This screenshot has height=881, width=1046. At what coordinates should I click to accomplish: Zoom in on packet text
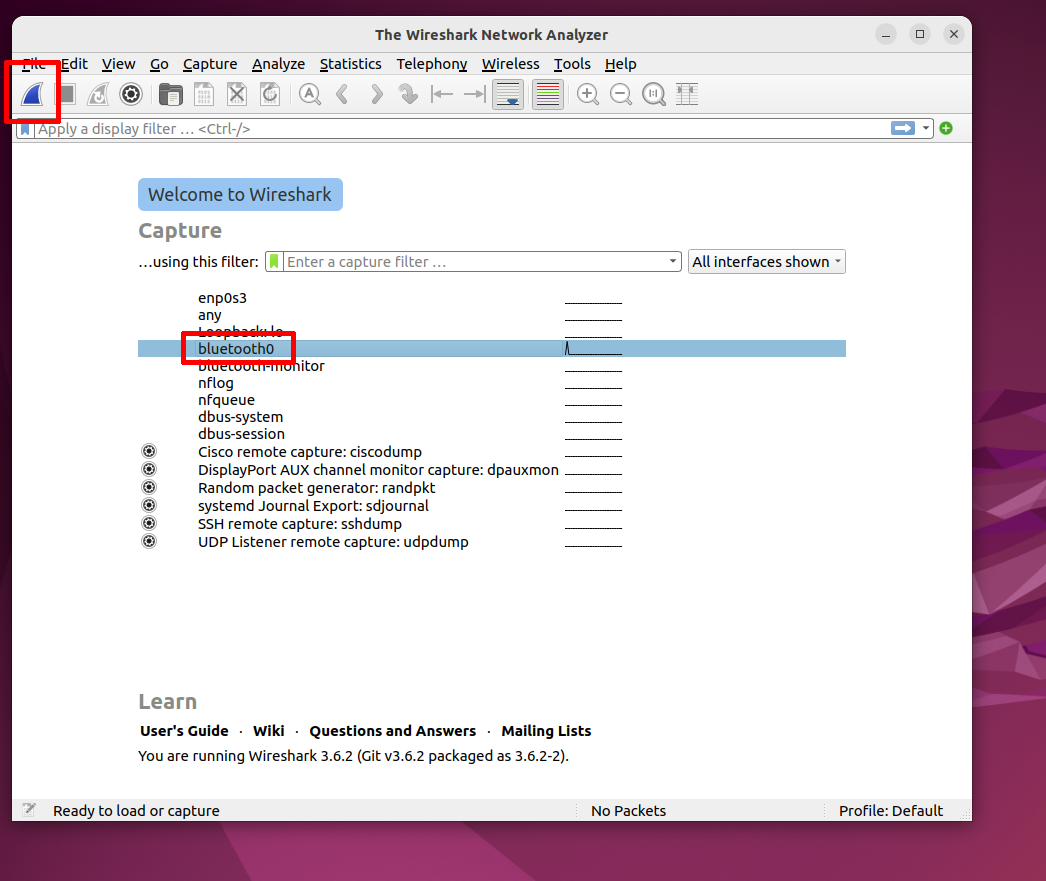588,95
